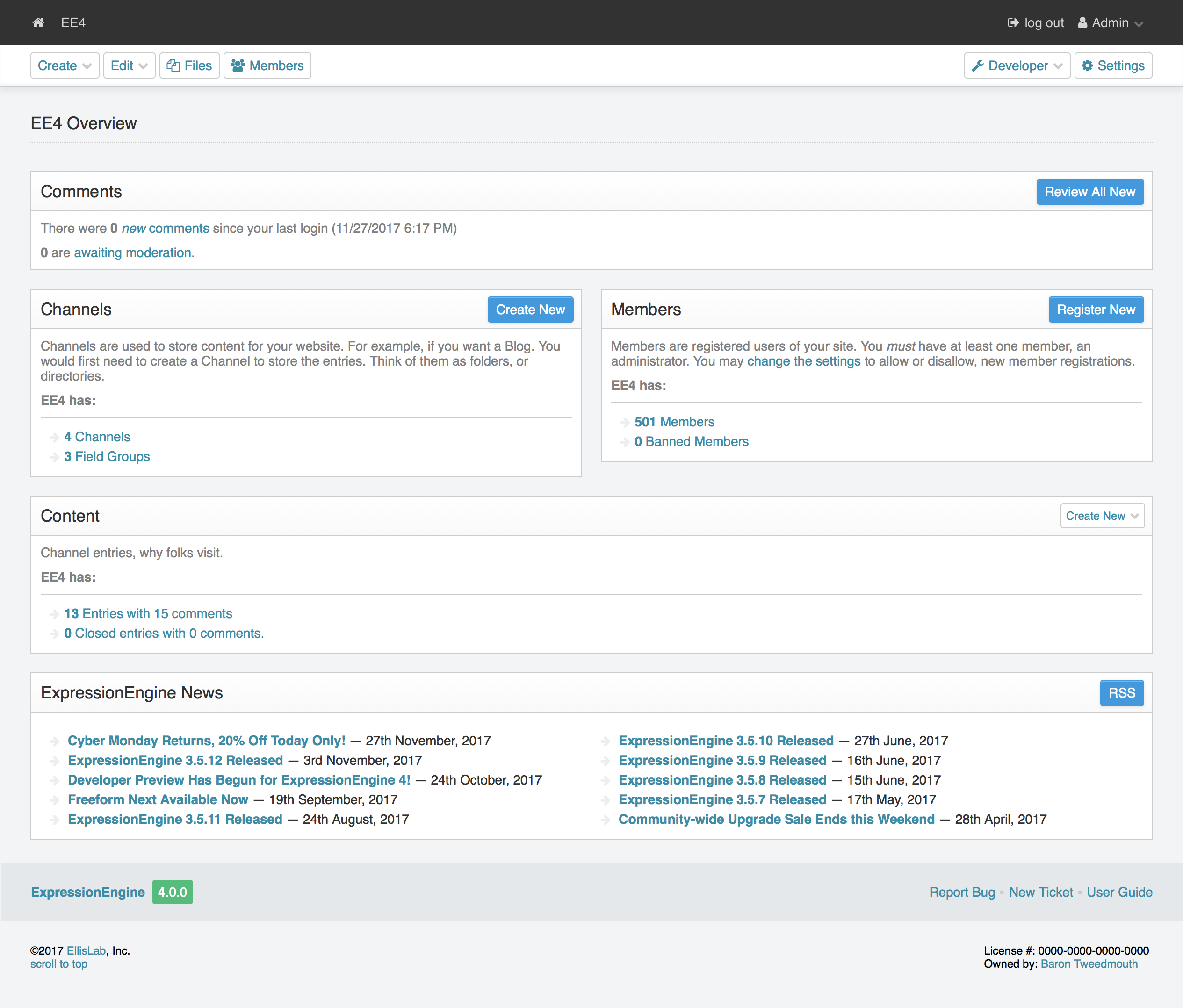The image size is (1183, 1008).
Task: Open the 3 Field Groups link
Action: point(107,457)
